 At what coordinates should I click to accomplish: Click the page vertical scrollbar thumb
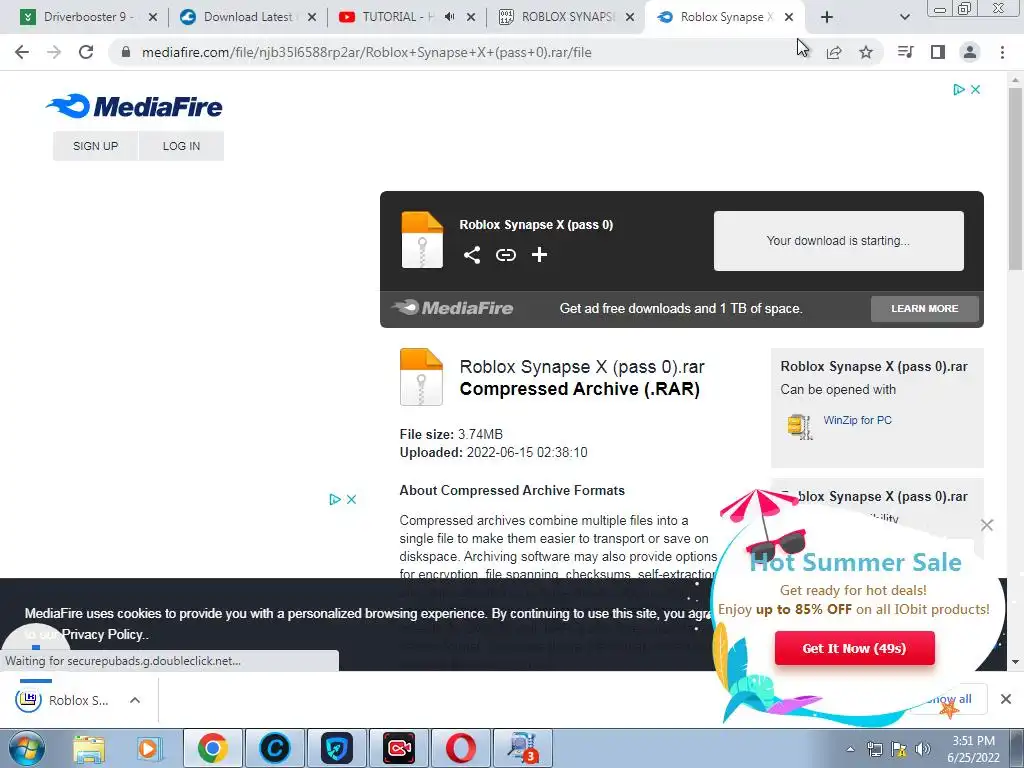coord(1015,178)
